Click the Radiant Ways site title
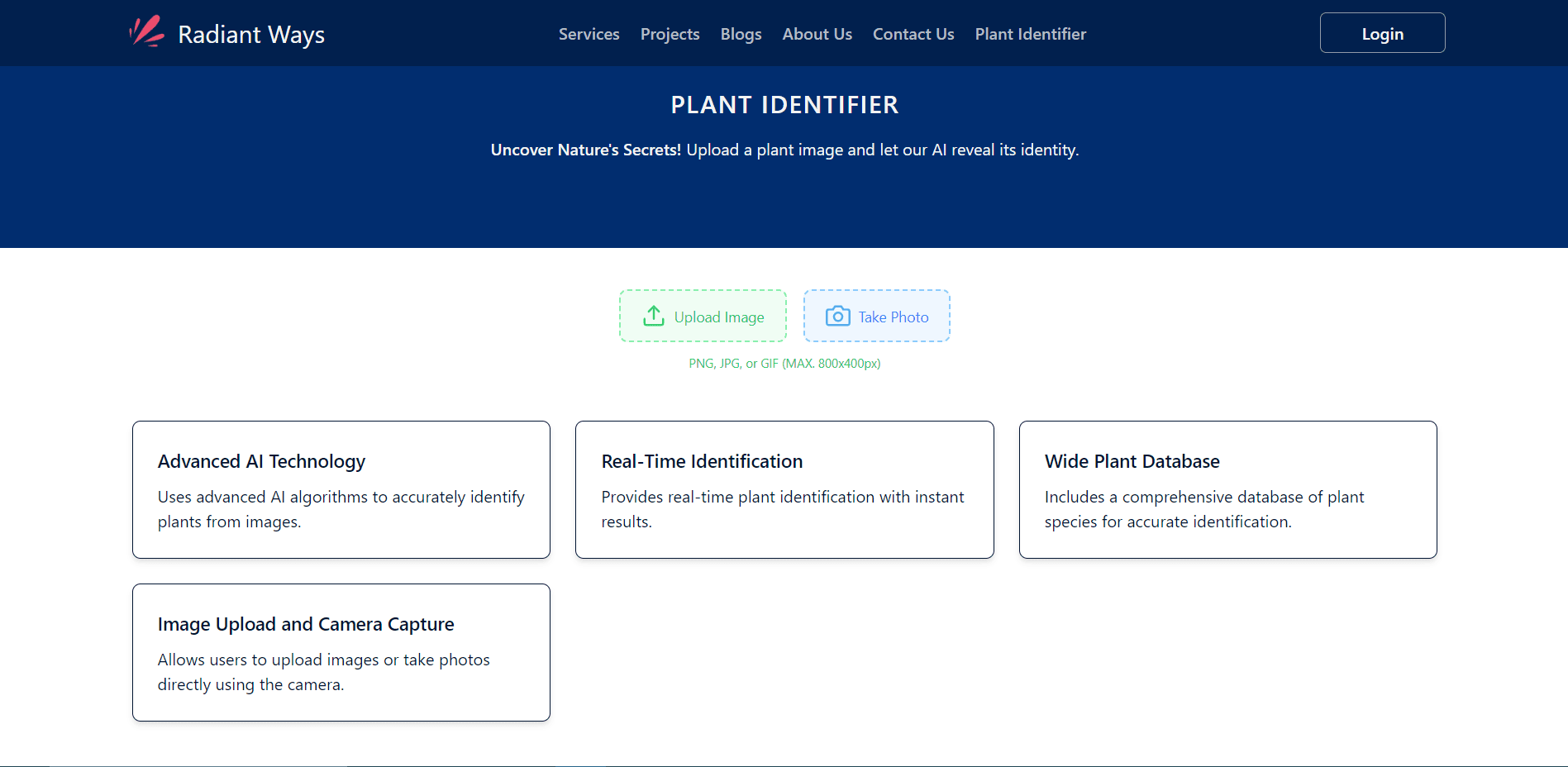Viewport: 1568px width, 767px height. [x=251, y=34]
